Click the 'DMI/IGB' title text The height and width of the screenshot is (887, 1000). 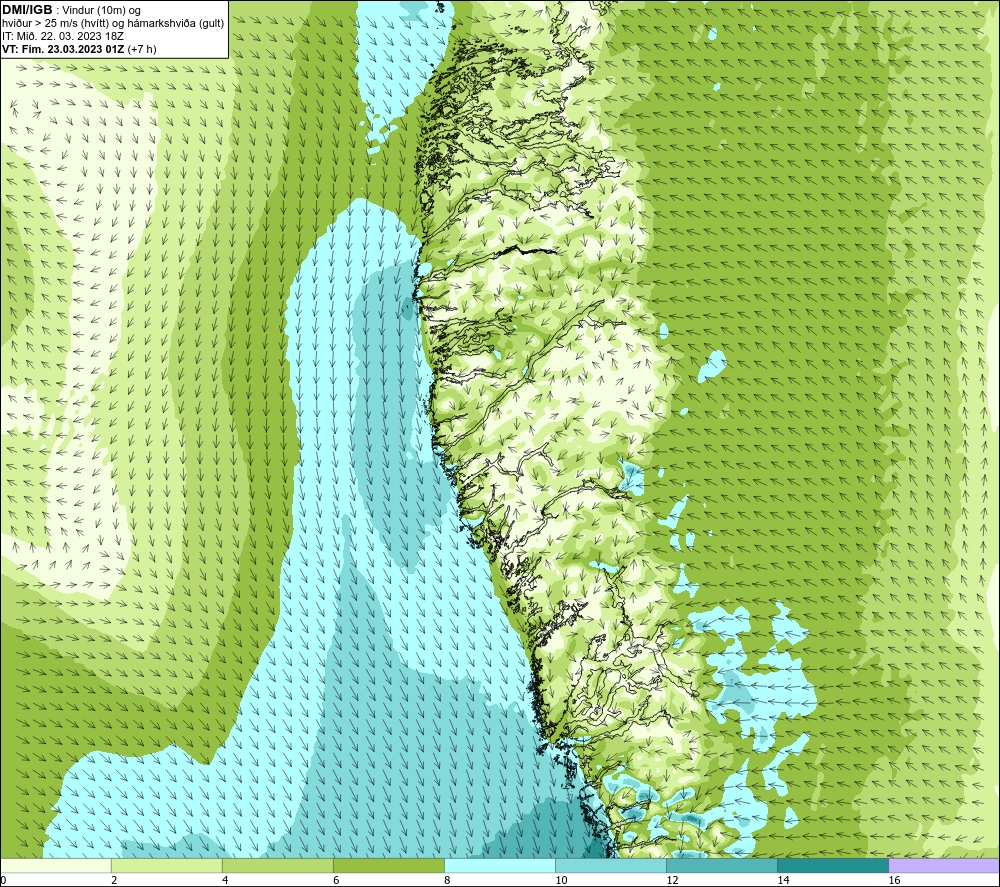(x=27, y=10)
